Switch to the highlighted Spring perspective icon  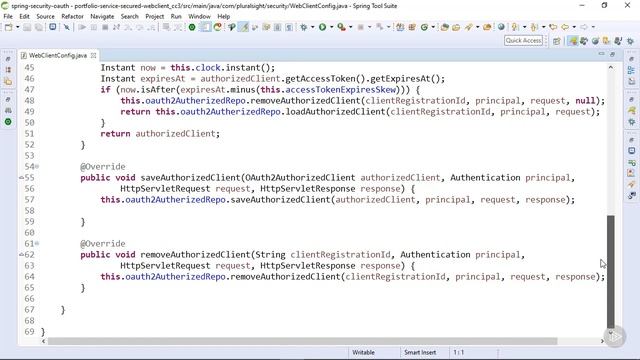573,41
